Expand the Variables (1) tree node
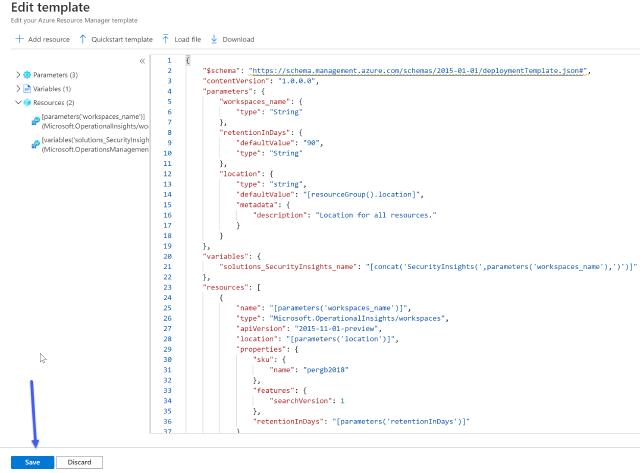This screenshot has height=473, width=640. 18,89
